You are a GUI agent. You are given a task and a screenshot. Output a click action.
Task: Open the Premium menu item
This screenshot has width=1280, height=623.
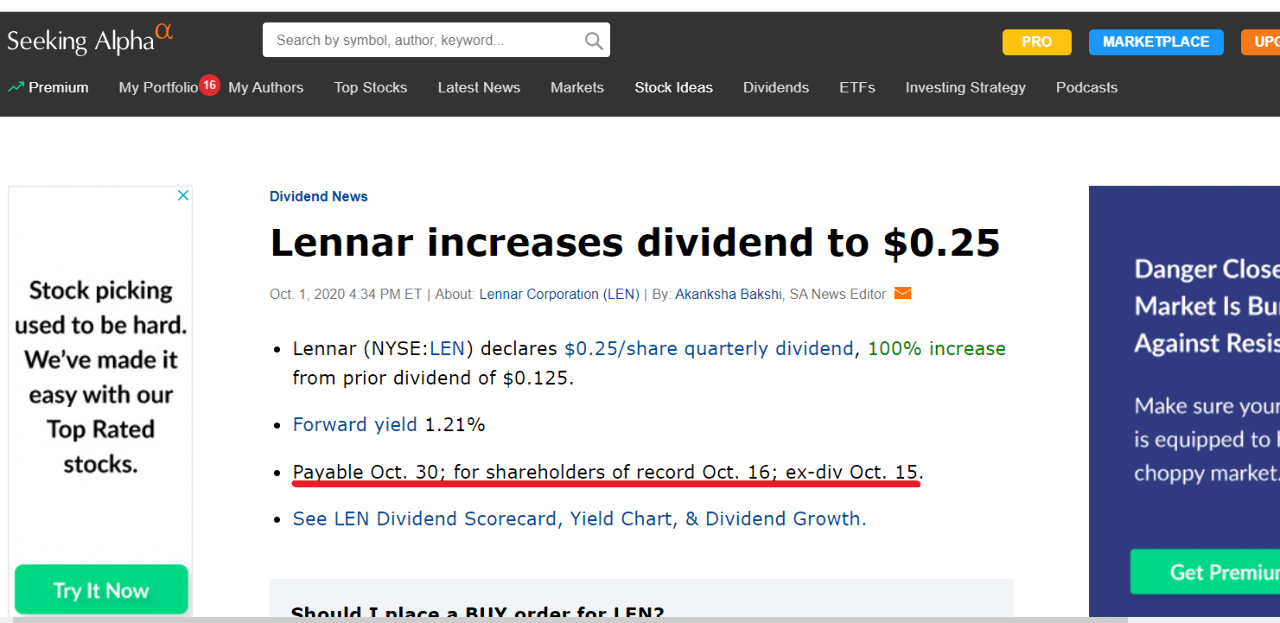point(48,88)
